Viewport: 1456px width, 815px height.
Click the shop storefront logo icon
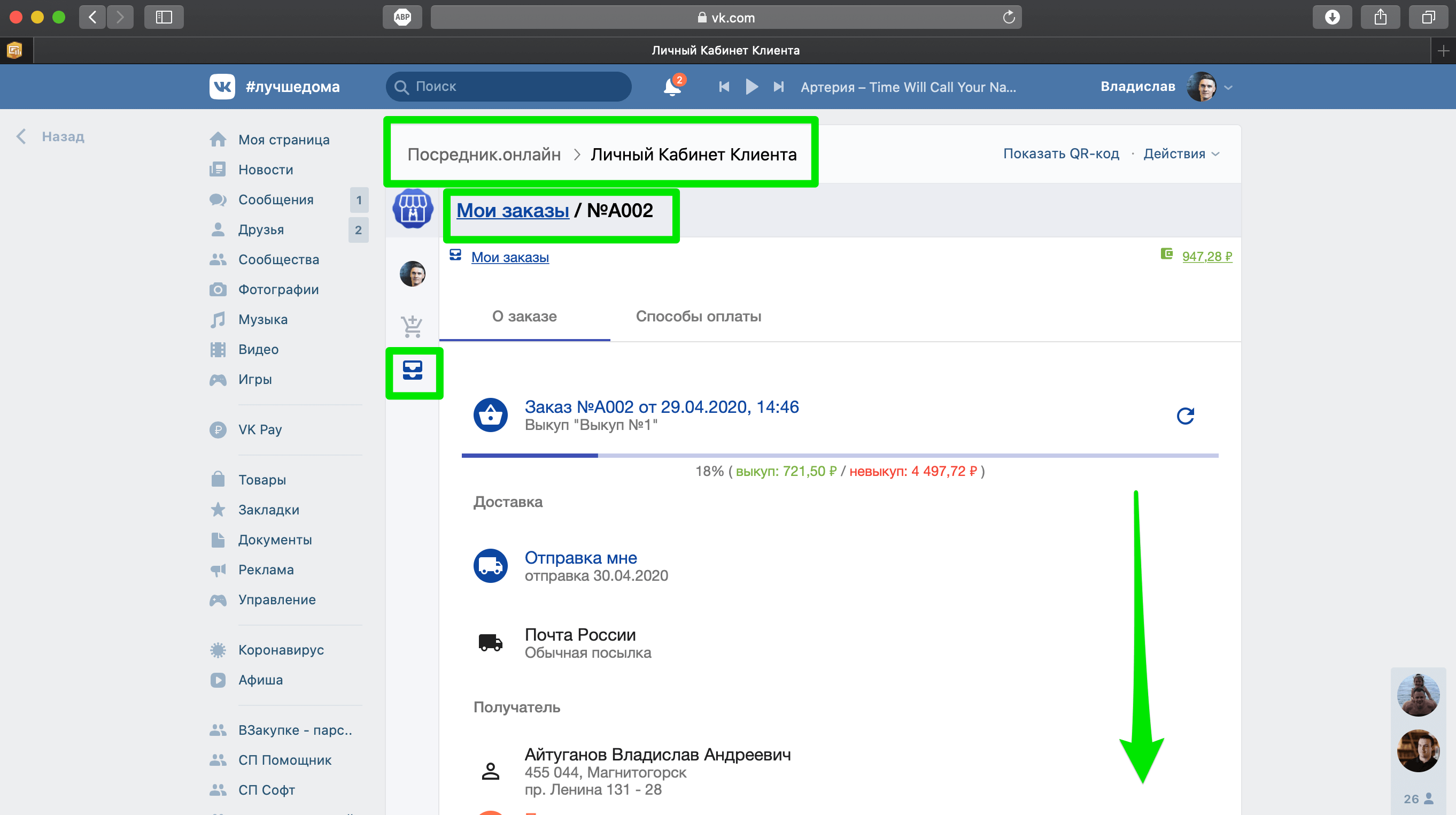click(413, 209)
